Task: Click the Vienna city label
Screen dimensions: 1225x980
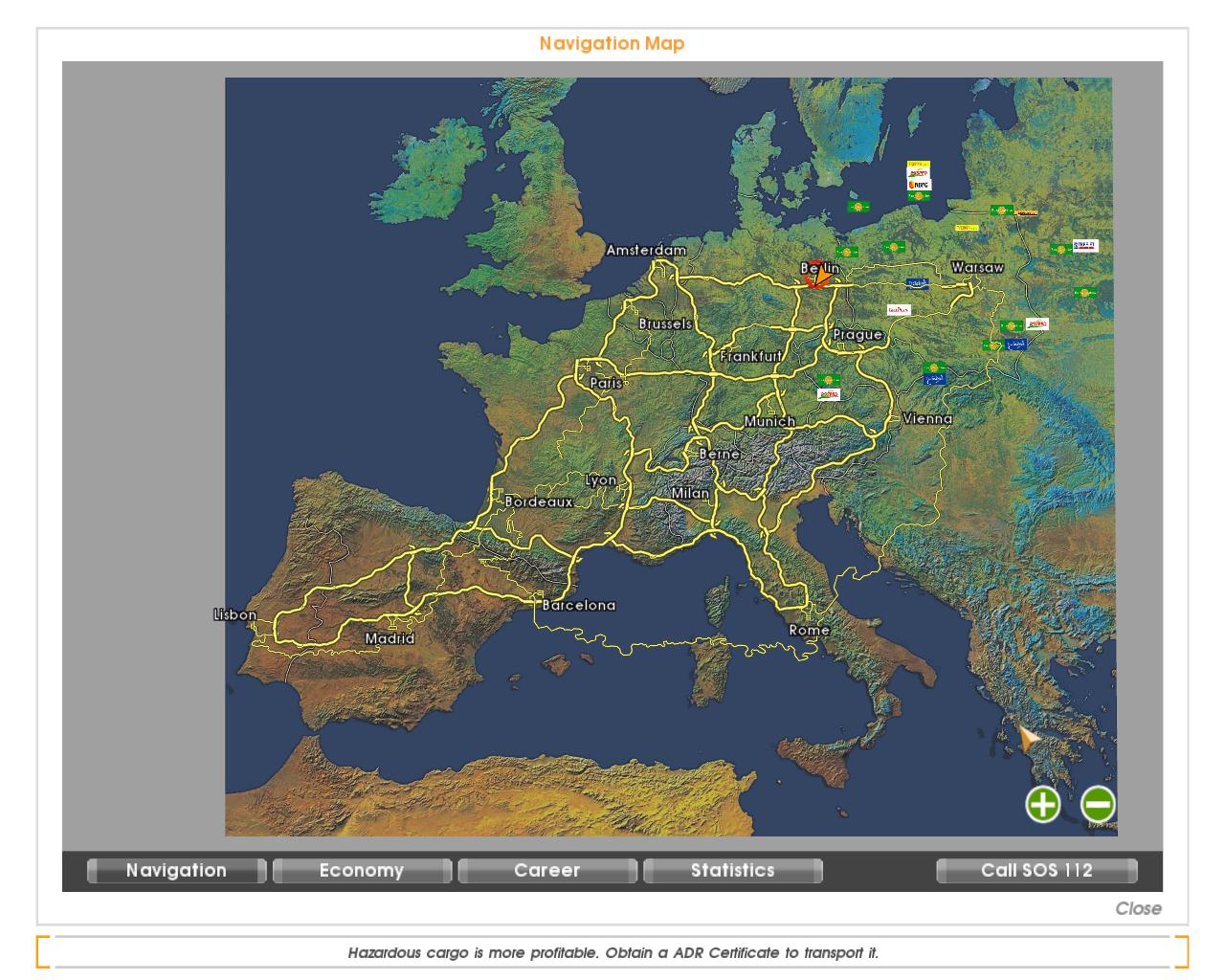Action: pos(927,418)
